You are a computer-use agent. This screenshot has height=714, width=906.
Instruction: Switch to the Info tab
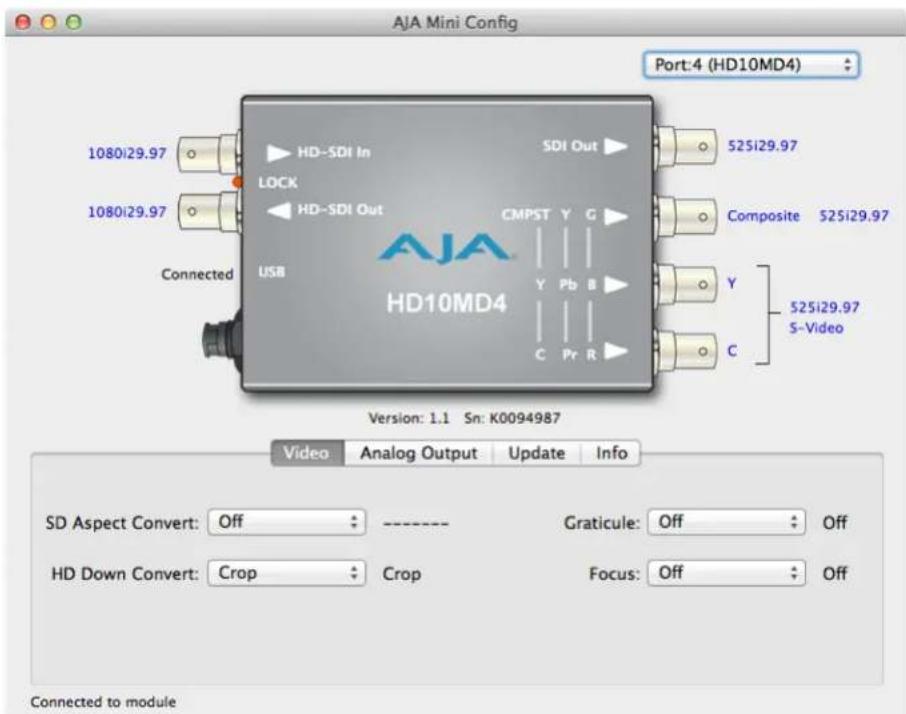click(x=611, y=453)
